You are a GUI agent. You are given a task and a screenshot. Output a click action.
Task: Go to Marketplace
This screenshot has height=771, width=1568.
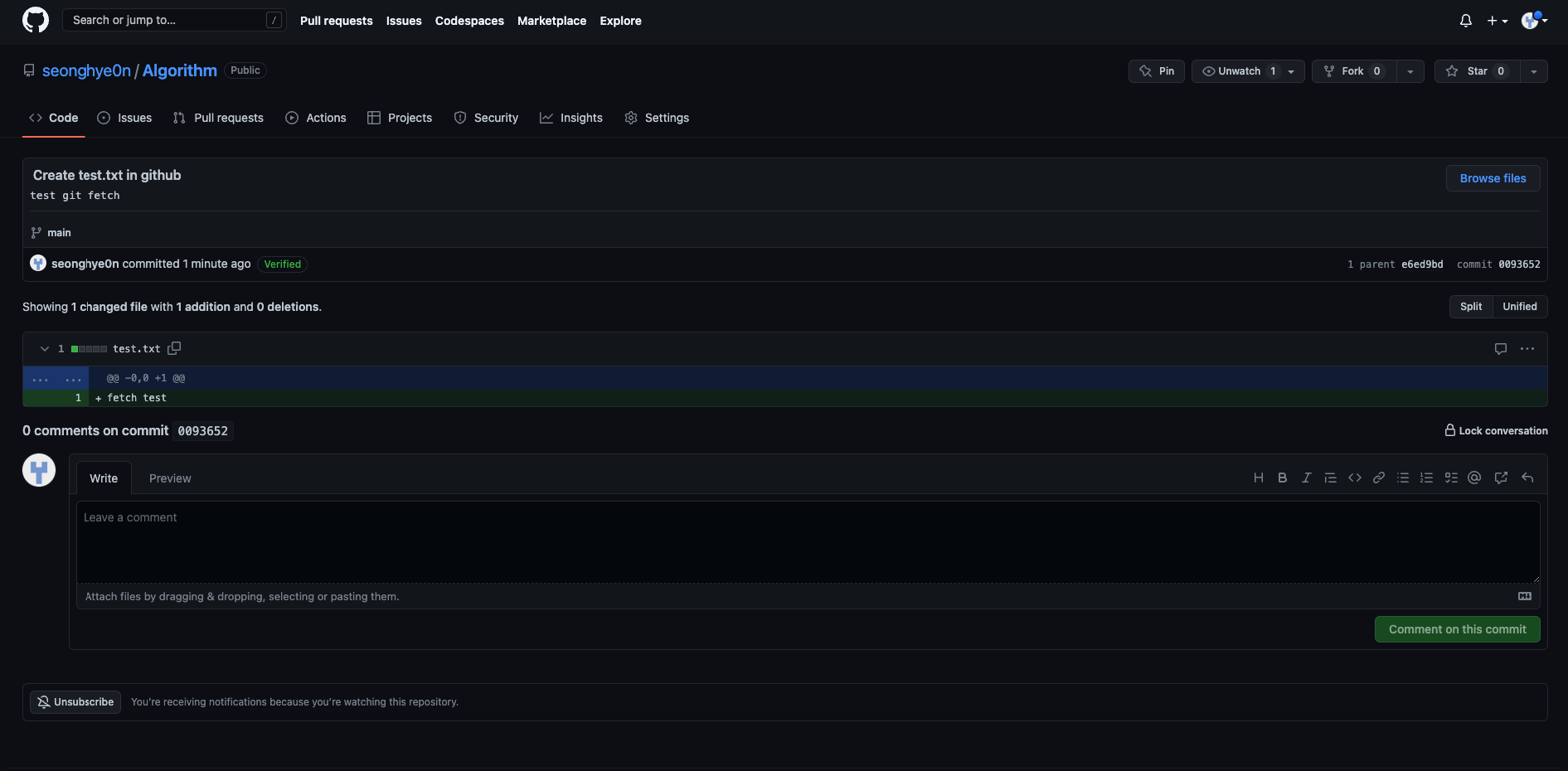(x=551, y=21)
